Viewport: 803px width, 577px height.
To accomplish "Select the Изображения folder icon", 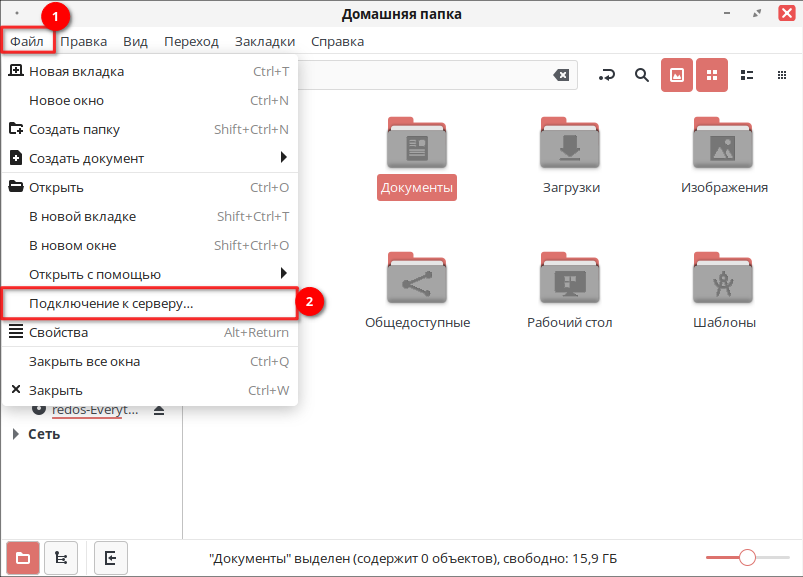I will 723,143.
